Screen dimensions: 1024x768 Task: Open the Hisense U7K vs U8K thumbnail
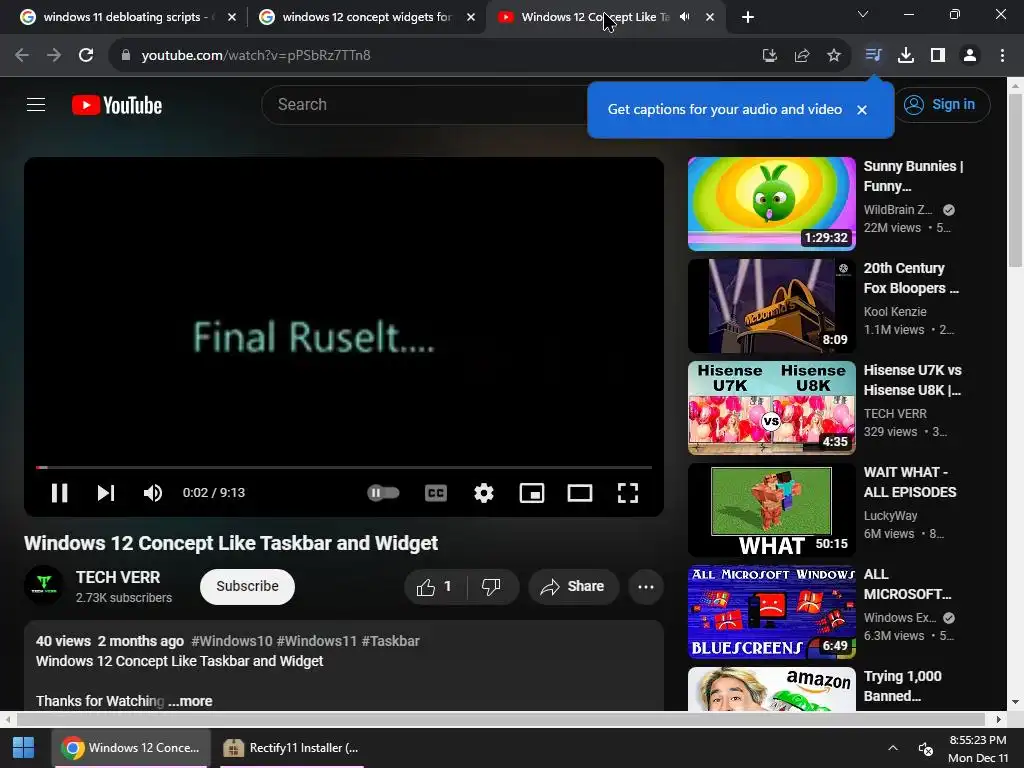point(771,408)
